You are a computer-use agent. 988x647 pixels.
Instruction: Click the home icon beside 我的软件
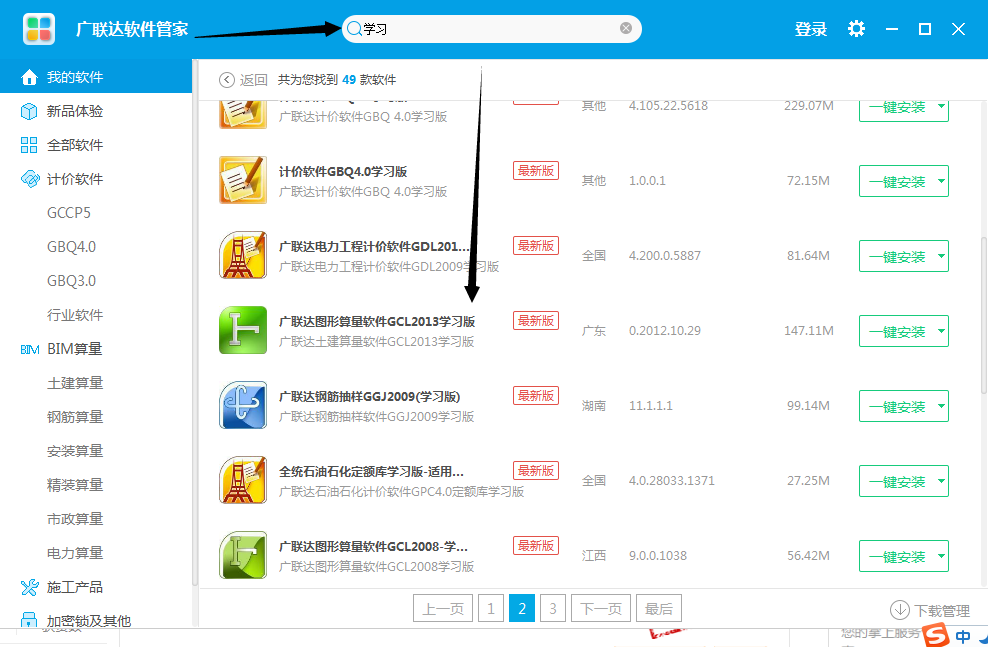click(x=29, y=77)
